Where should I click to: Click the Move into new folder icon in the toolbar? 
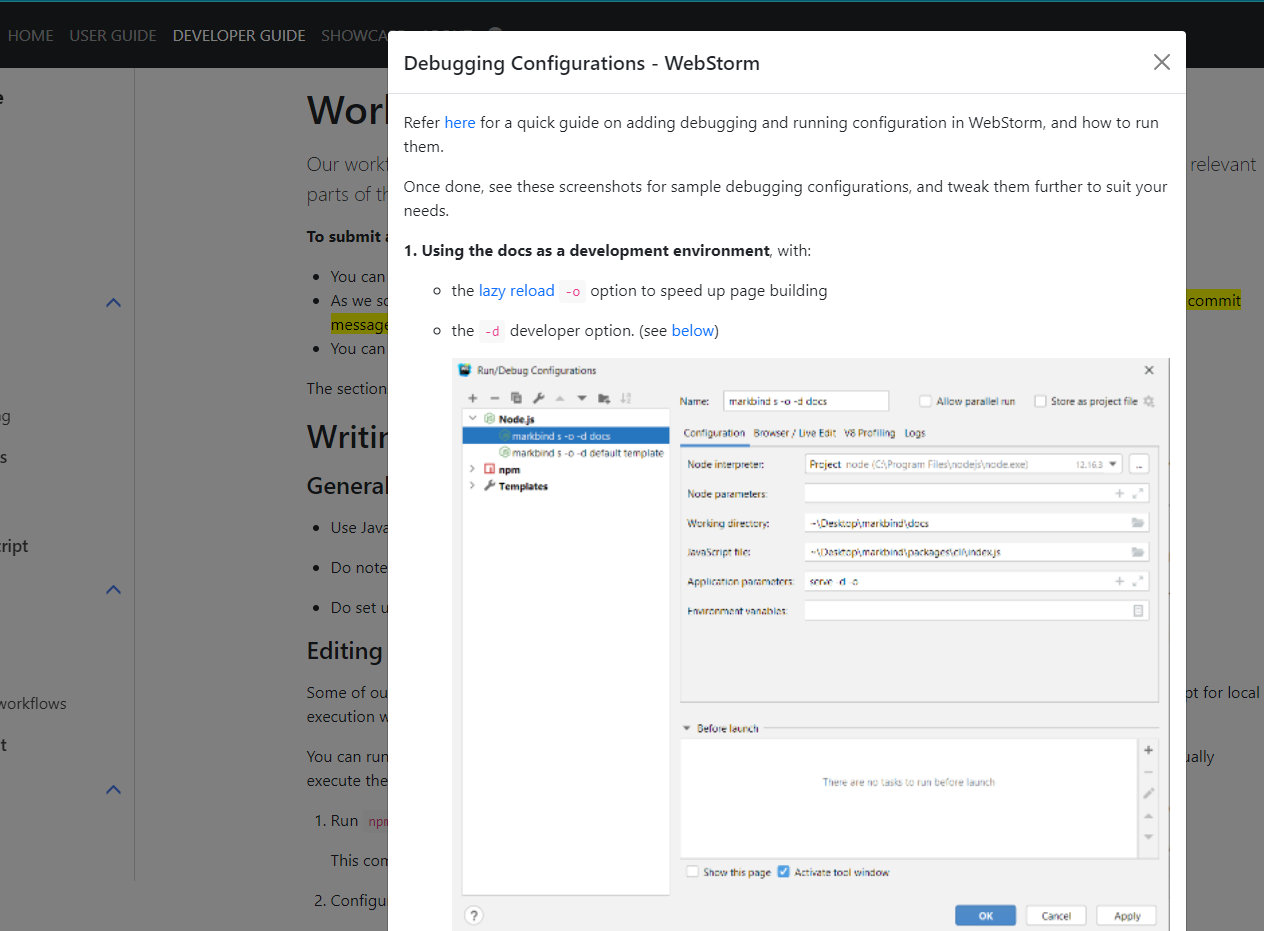tap(604, 398)
